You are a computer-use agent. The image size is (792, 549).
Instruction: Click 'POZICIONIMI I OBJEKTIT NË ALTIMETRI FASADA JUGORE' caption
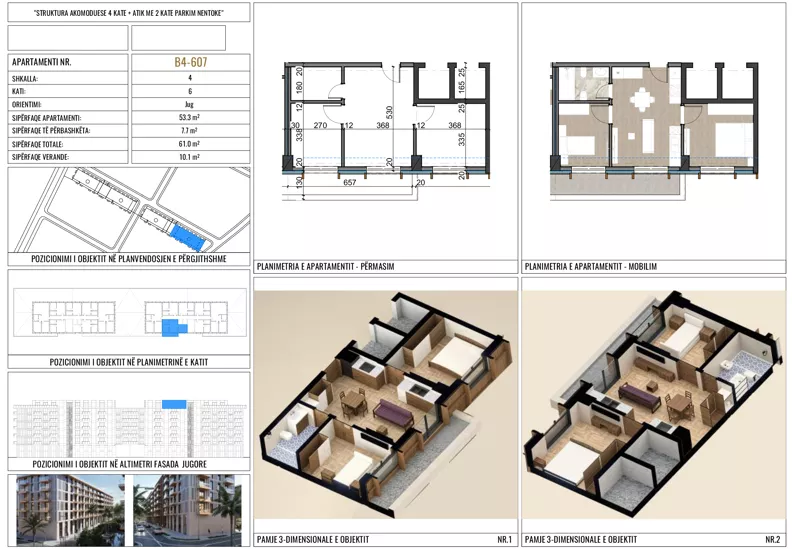tap(120, 464)
